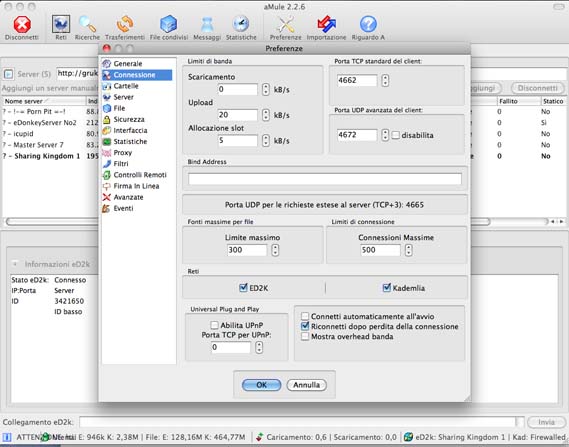Click the TCP port 4662 stepper
This screenshot has height=447, width=569.
point(385,80)
